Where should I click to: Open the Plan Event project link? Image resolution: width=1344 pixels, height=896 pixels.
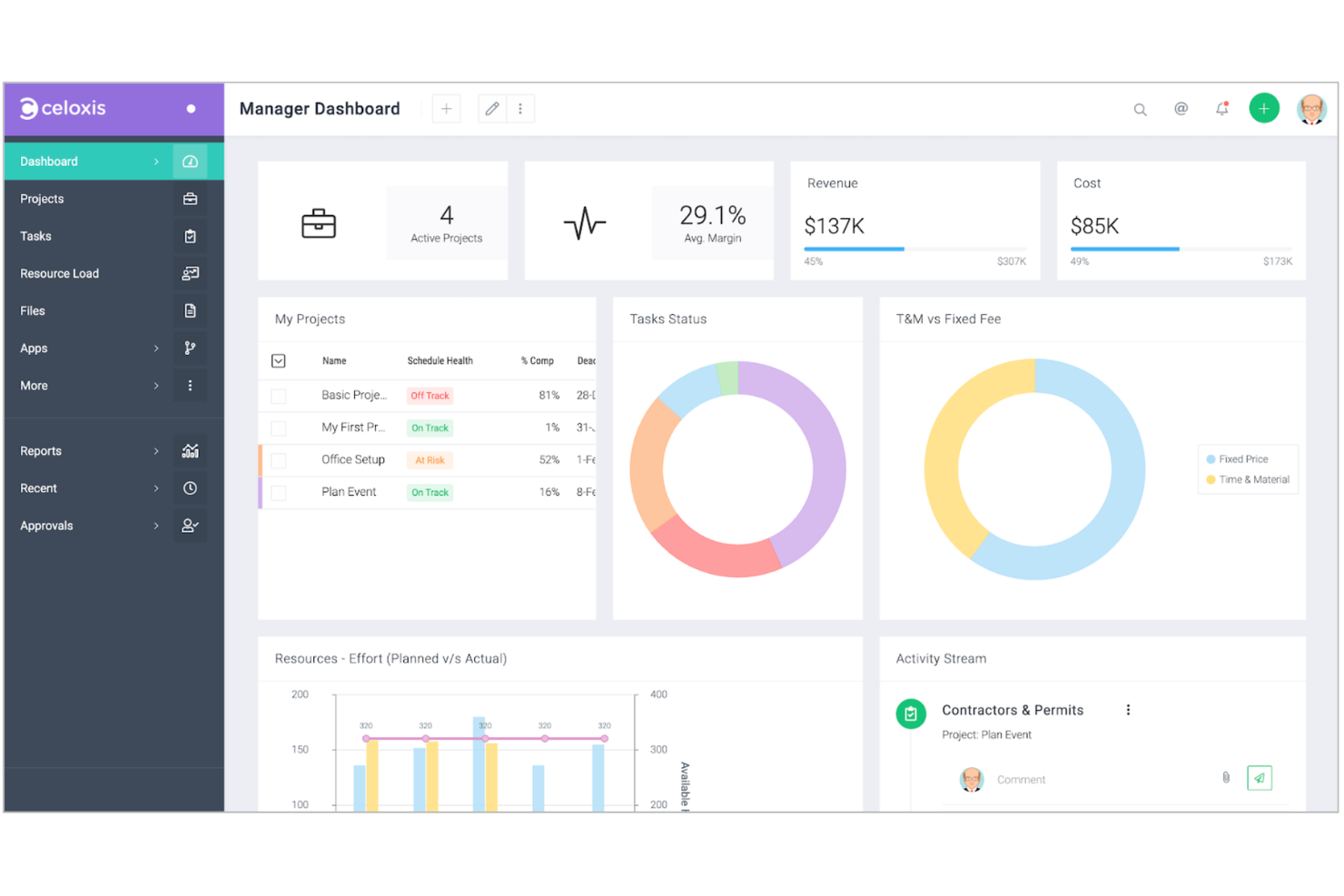pos(349,492)
